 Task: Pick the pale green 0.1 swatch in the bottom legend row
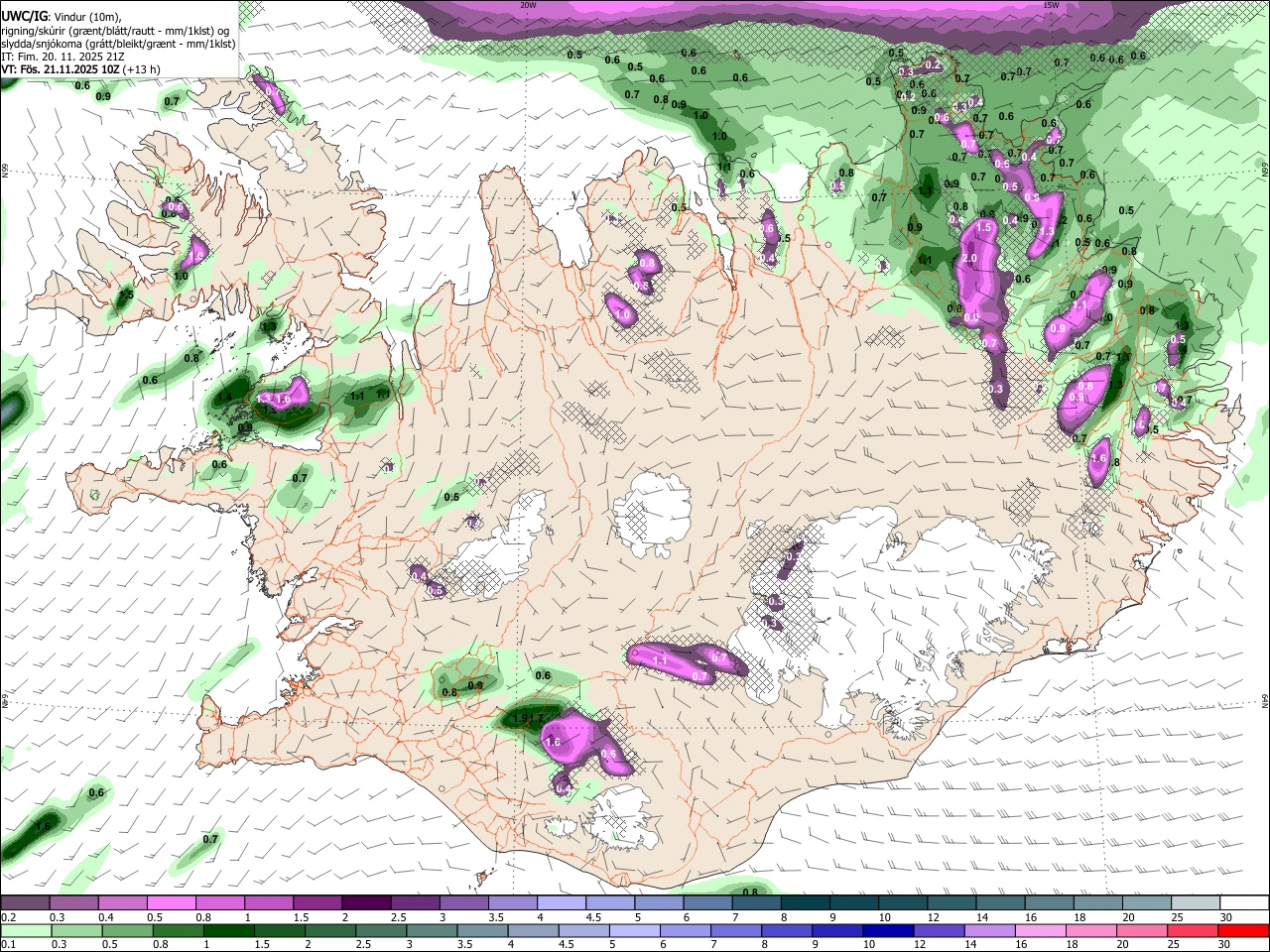tap(25, 930)
